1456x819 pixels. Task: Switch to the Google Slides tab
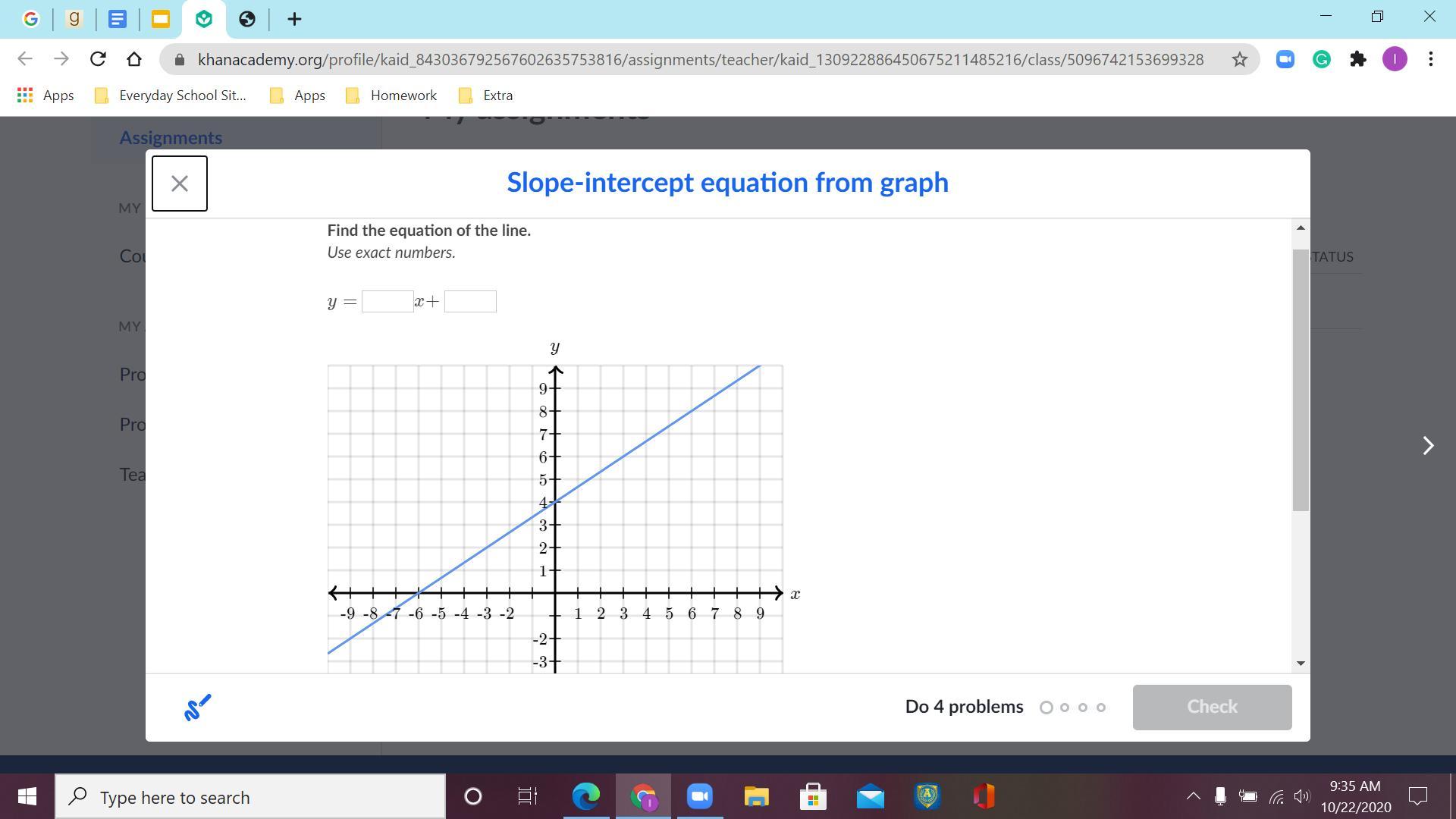[160, 19]
